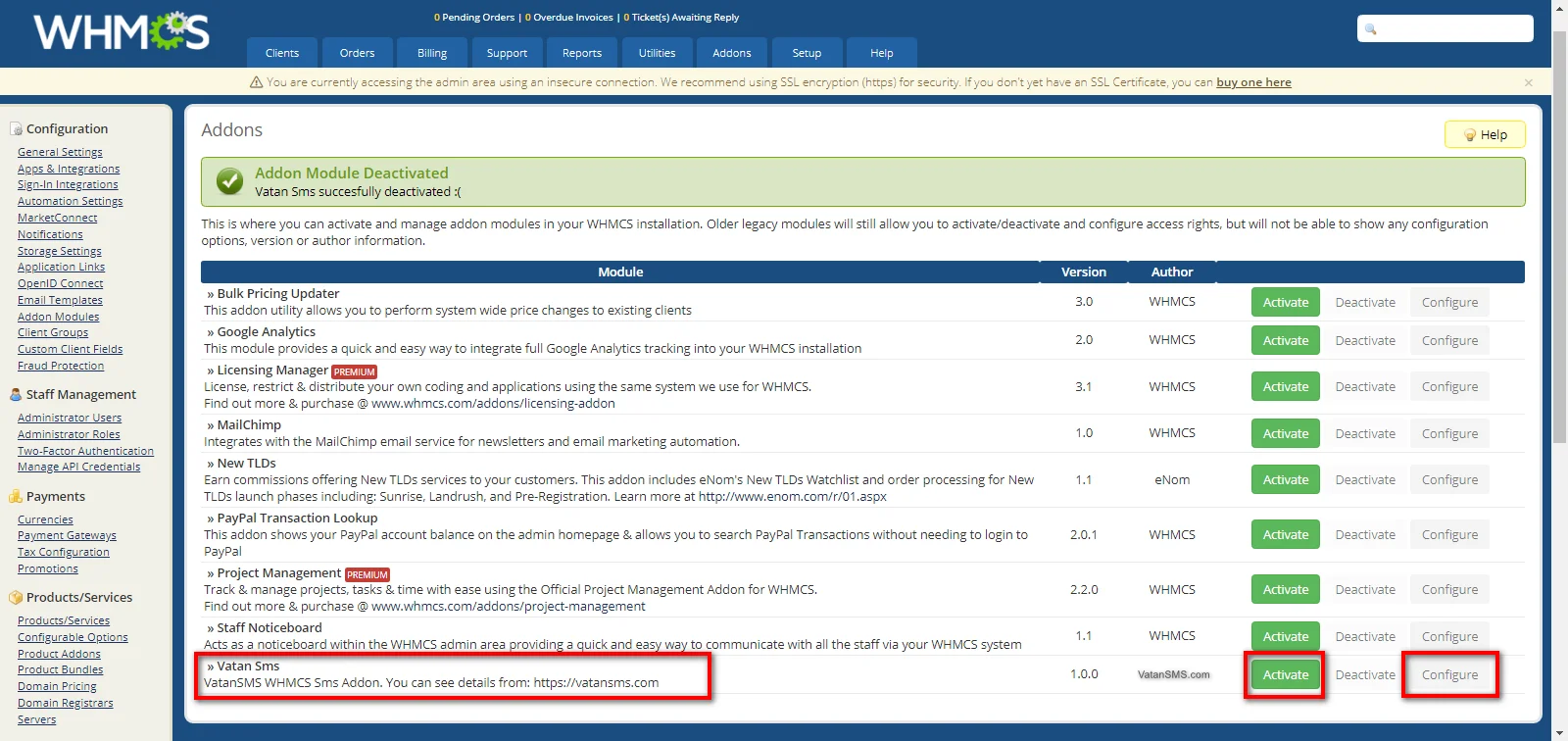
Task: Activate the PayPal Transaction Lookup addon
Action: pos(1286,534)
